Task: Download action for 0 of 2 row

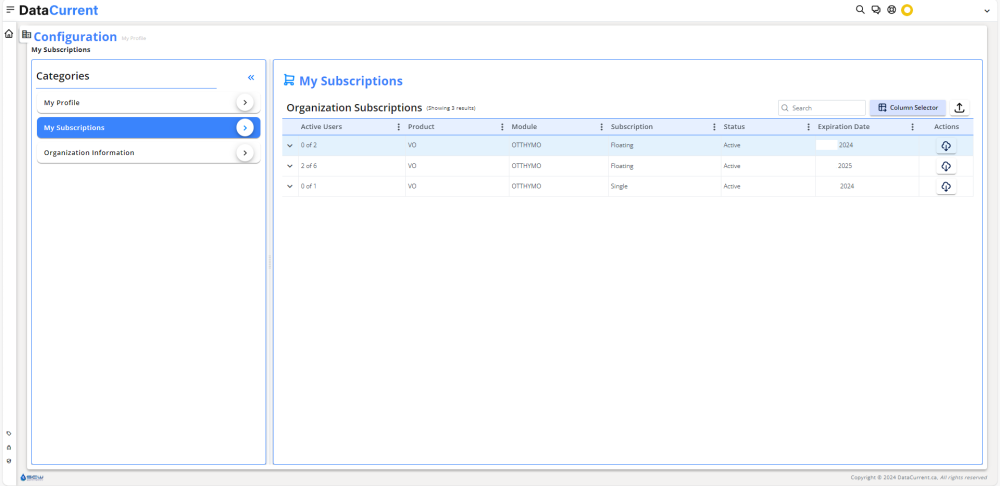Action: (x=946, y=146)
